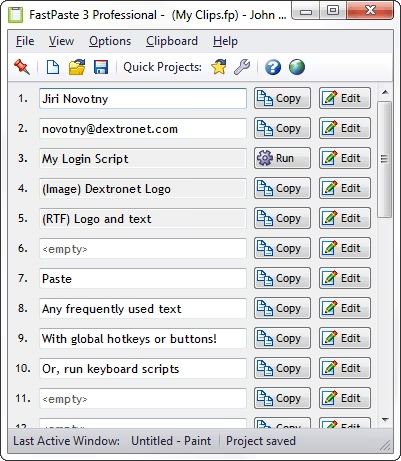The image size is (401, 461).
Task: Copy With global hotkeys or buttons clip
Action: point(282,338)
